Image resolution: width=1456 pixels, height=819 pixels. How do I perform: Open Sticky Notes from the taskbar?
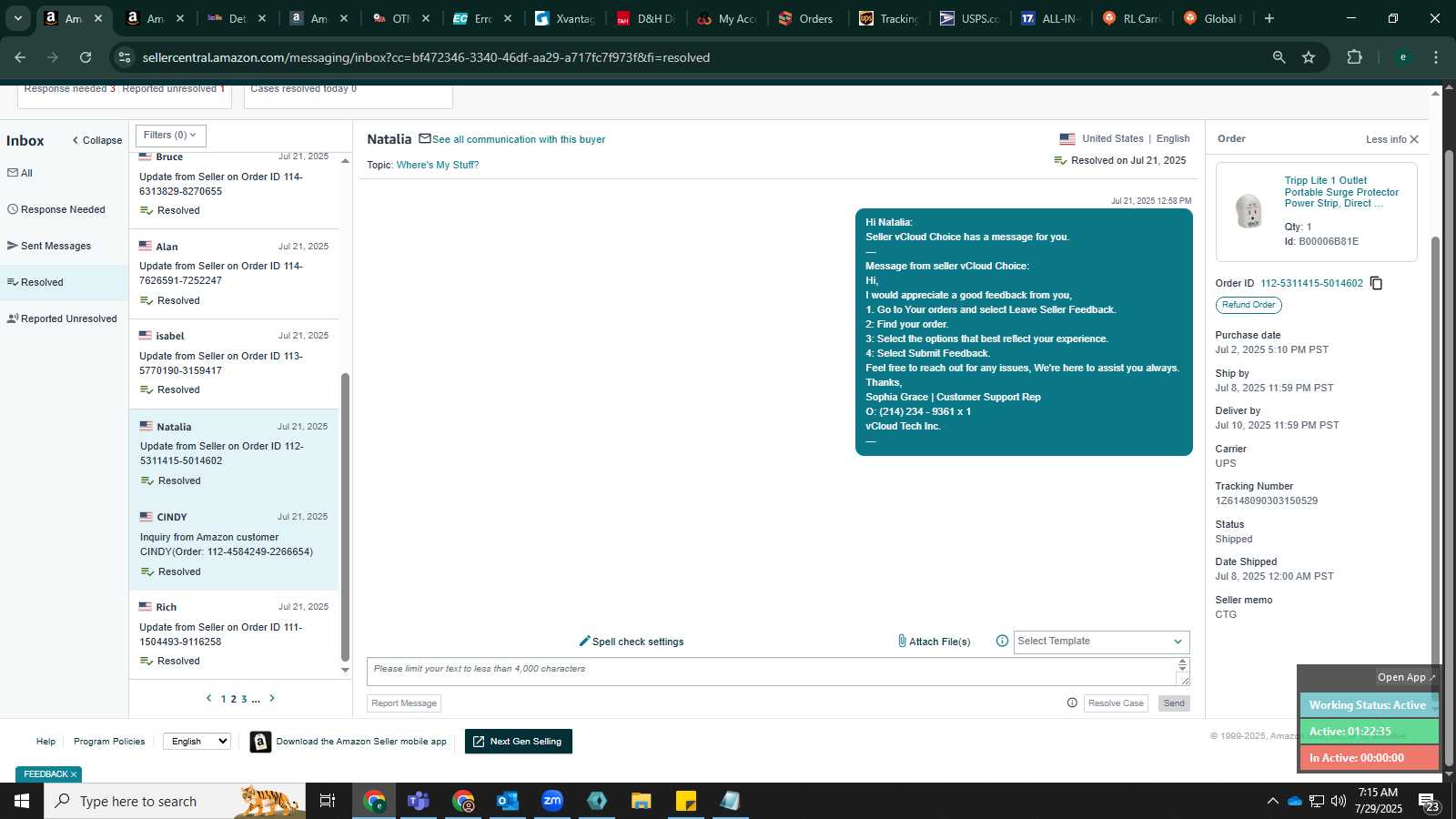pyautogui.click(x=686, y=801)
